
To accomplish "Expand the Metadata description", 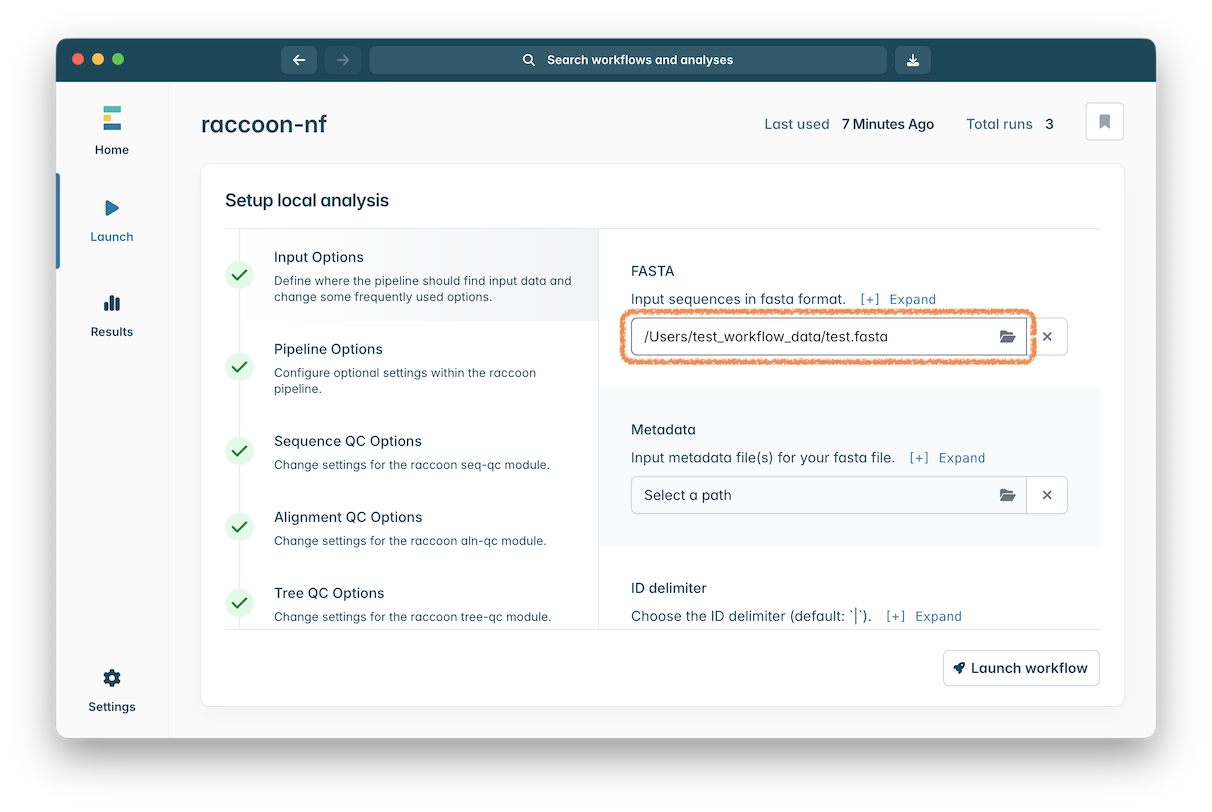I will (947, 458).
